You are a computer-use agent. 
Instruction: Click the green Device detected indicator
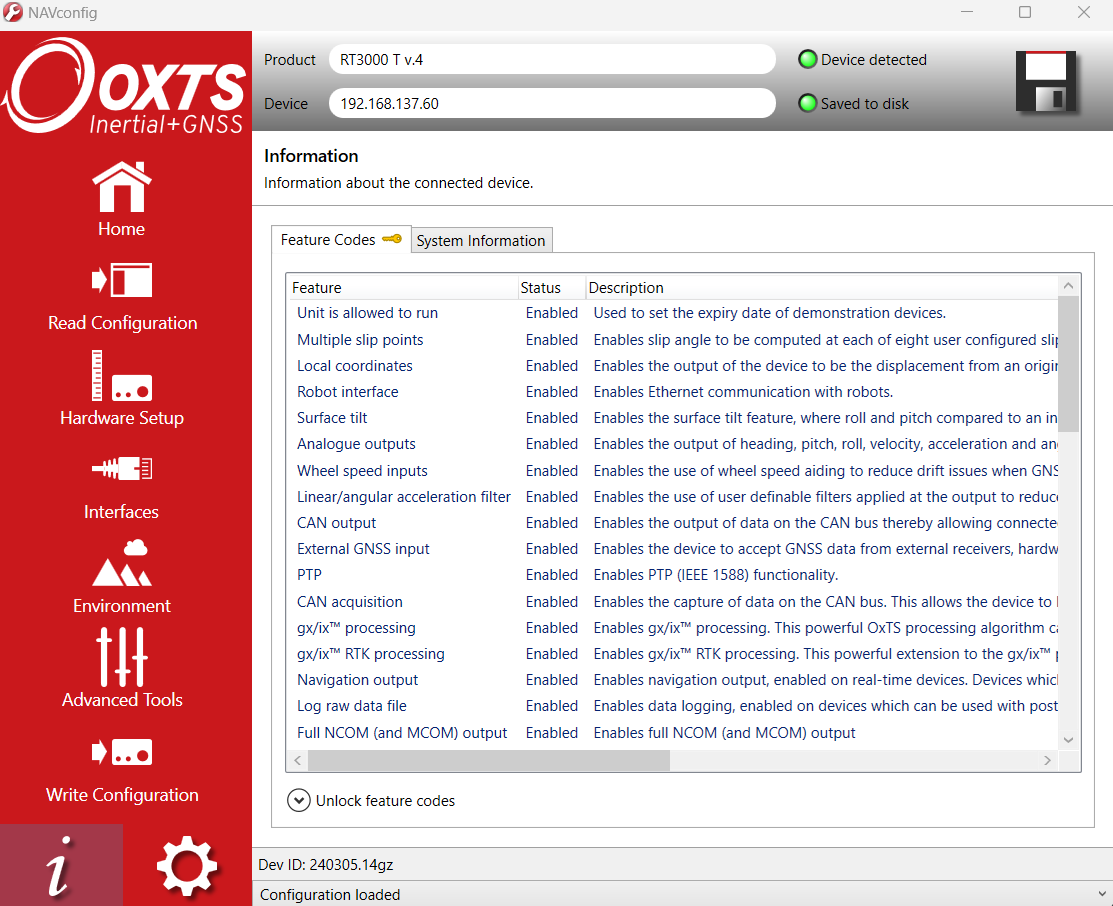pyautogui.click(x=807, y=60)
